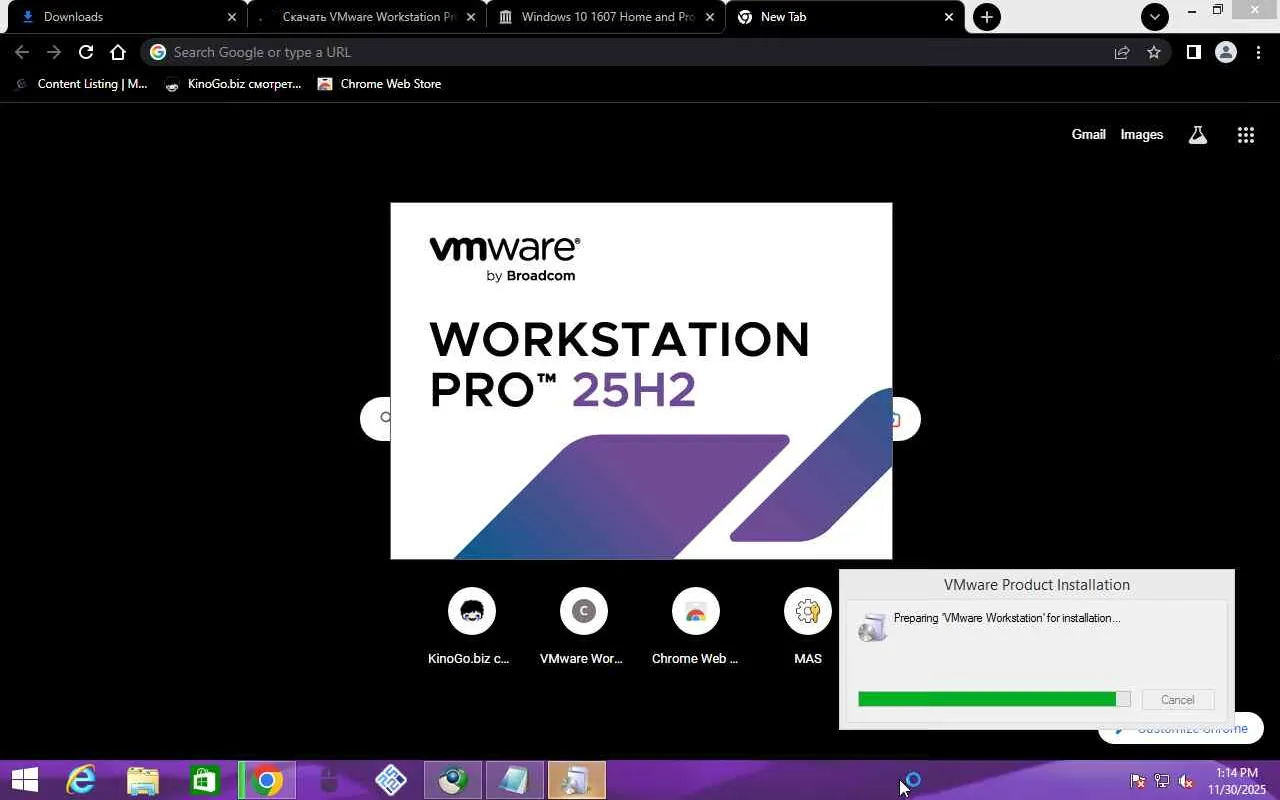Open the VMware Wor... shortcut tile
This screenshot has height=800, width=1280.
point(583,626)
